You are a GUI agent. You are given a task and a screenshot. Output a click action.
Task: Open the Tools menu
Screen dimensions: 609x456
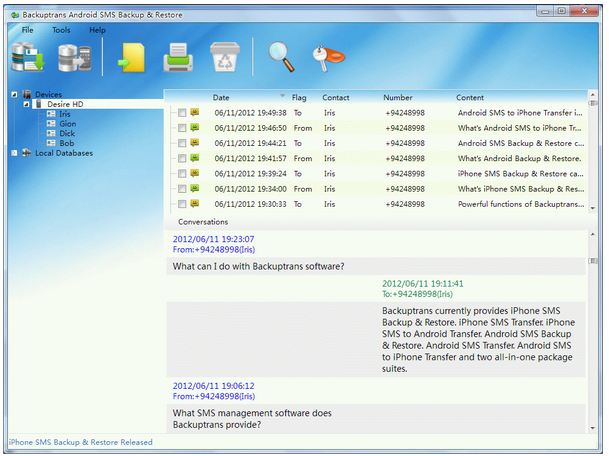tap(61, 30)
